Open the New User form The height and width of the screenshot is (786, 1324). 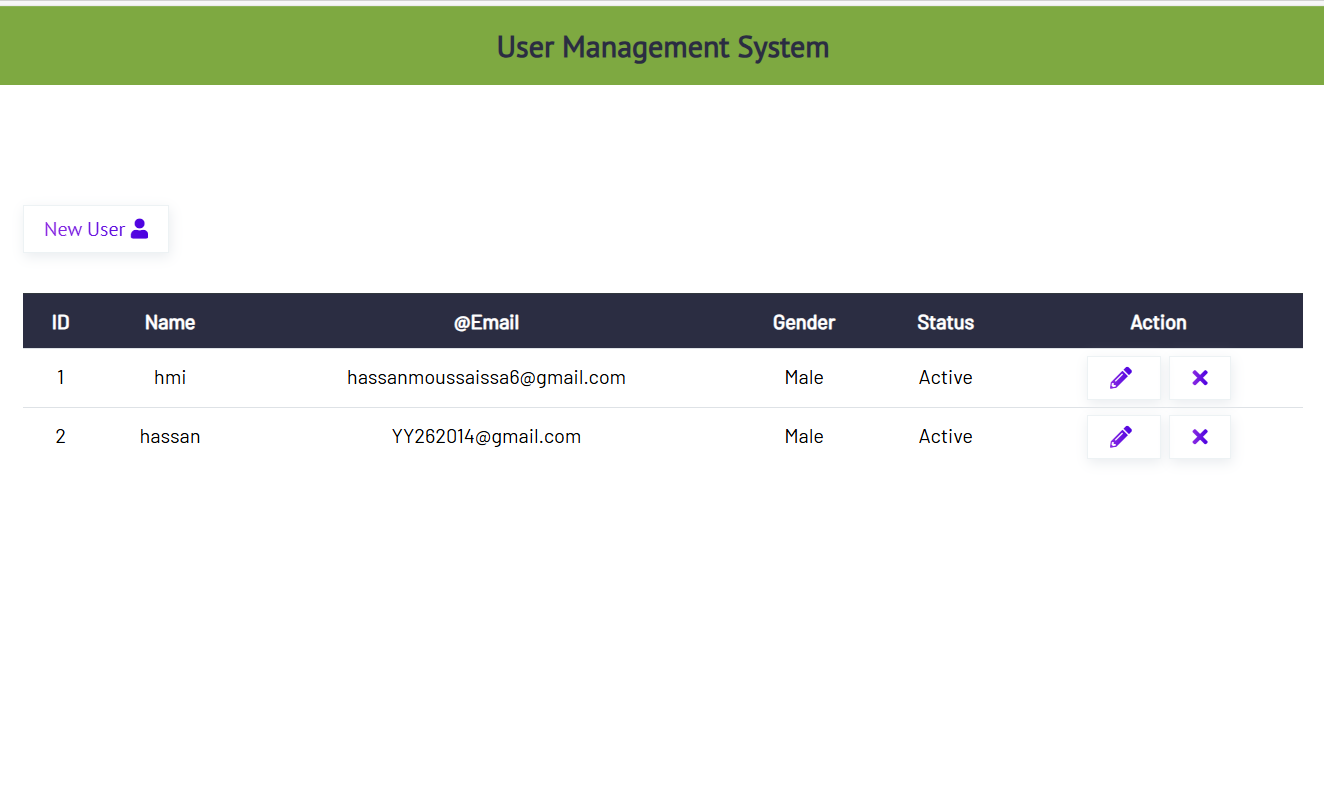[x=95, y=229]
